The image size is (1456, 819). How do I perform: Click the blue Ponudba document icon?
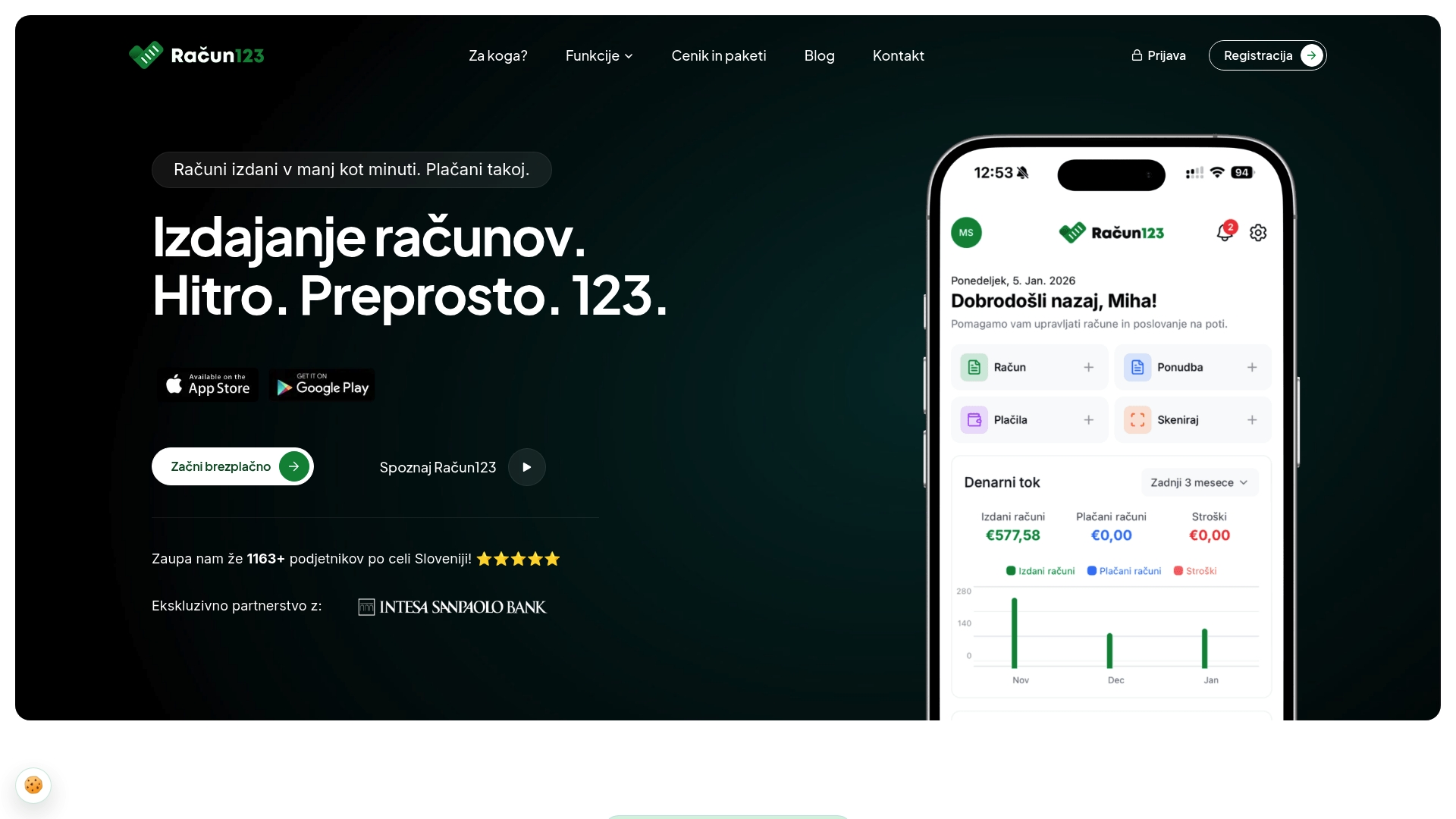click(x=1137, y=367)
